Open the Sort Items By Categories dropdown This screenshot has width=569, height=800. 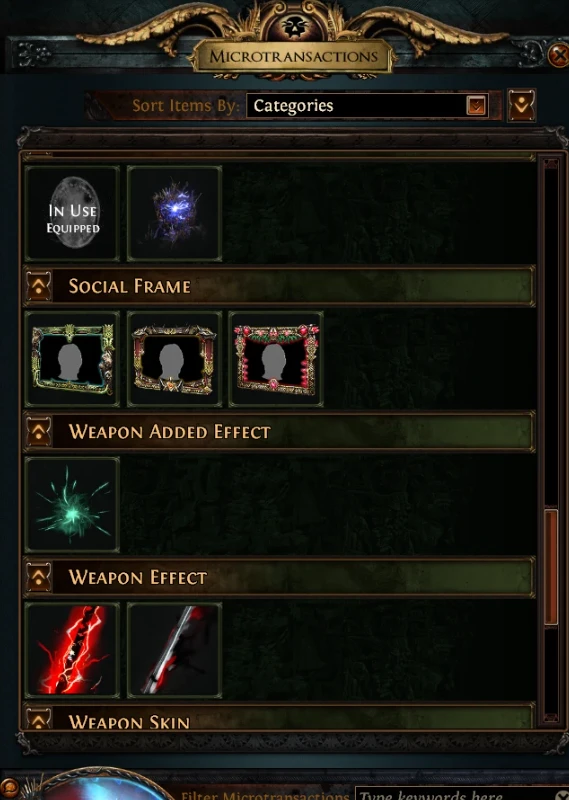tap(367, 106)
